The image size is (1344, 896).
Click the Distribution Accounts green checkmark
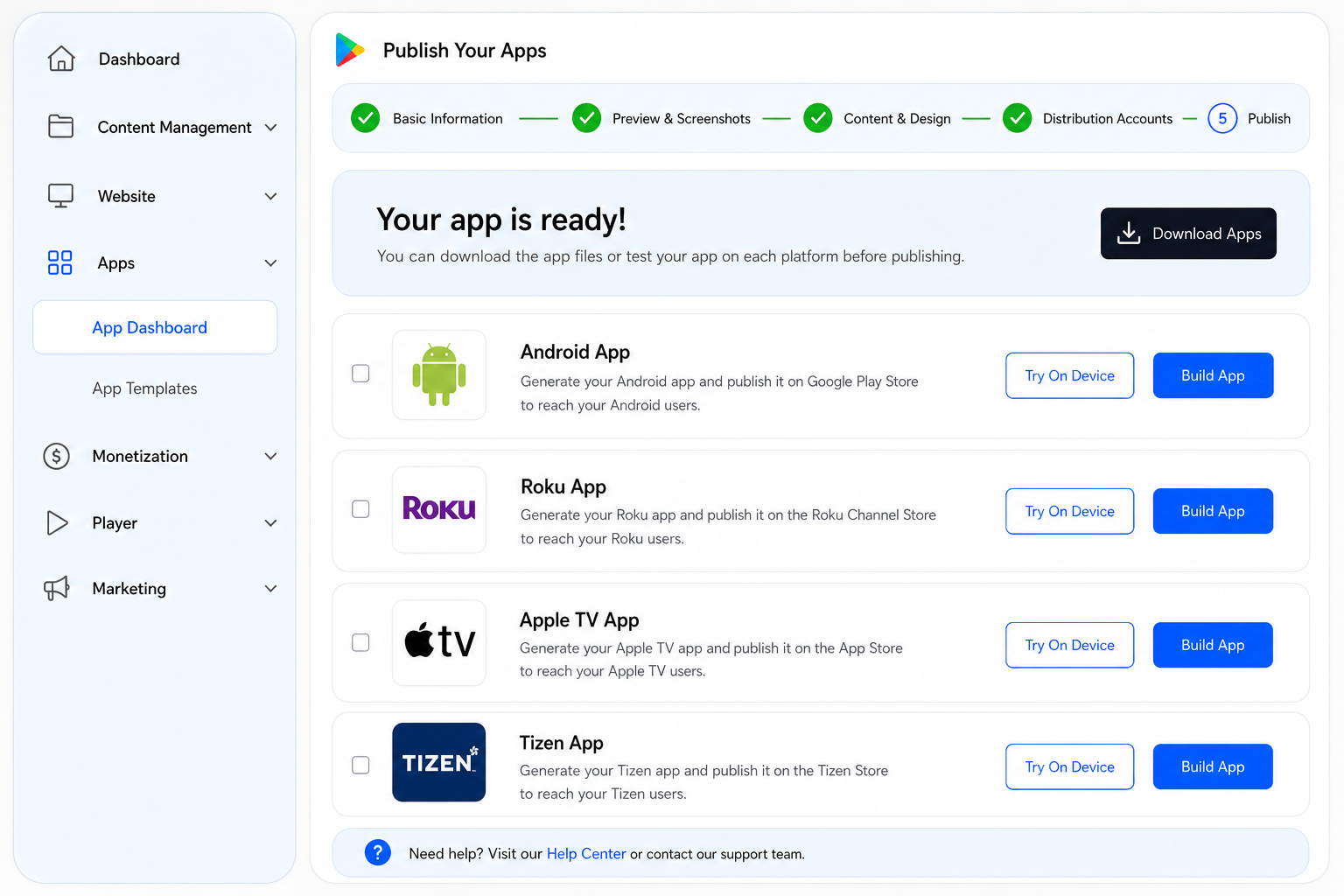1017,118
